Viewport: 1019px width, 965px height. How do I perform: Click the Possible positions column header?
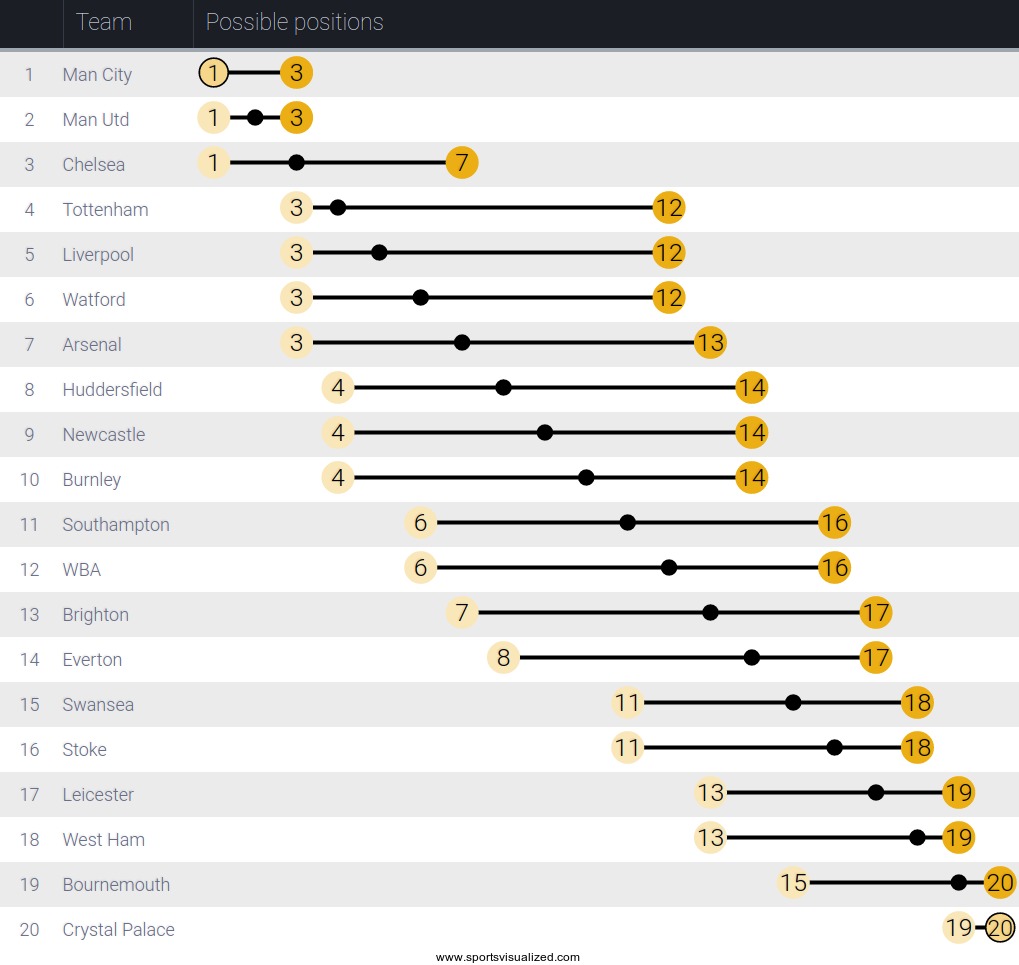pos(294,22)
